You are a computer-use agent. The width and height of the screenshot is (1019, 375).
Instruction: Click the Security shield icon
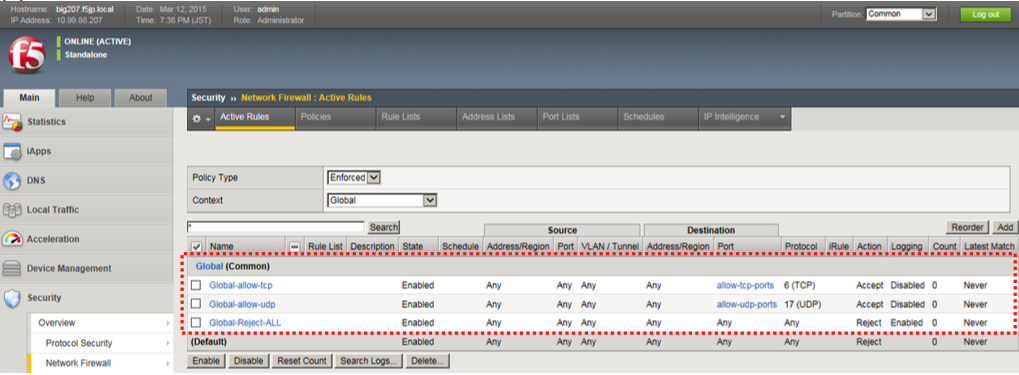click(13, 298)
